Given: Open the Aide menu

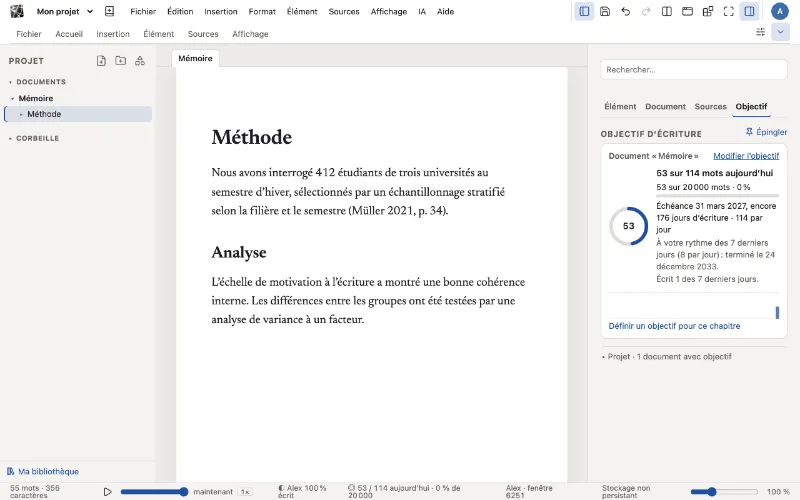Looking at the screenshot, I should point(445,11).
